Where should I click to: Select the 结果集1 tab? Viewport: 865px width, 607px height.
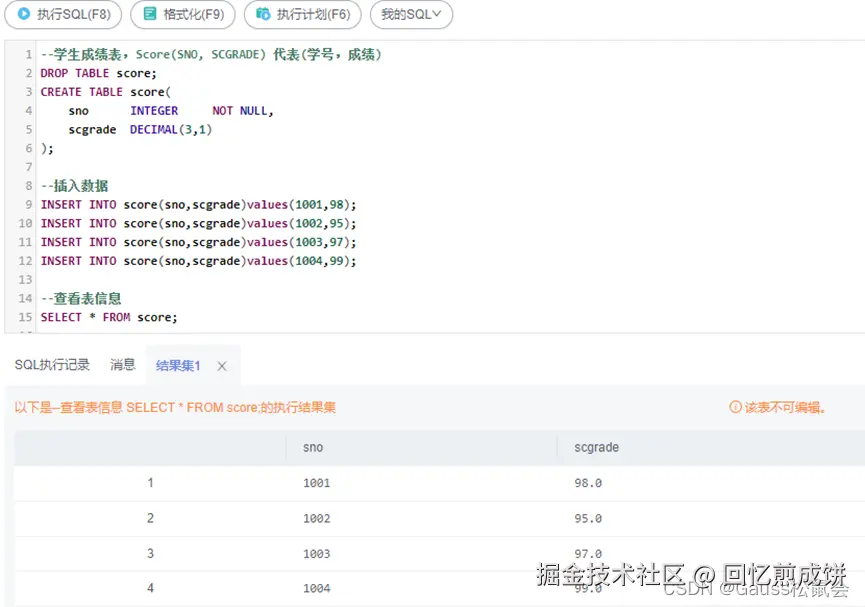point(178,366)
